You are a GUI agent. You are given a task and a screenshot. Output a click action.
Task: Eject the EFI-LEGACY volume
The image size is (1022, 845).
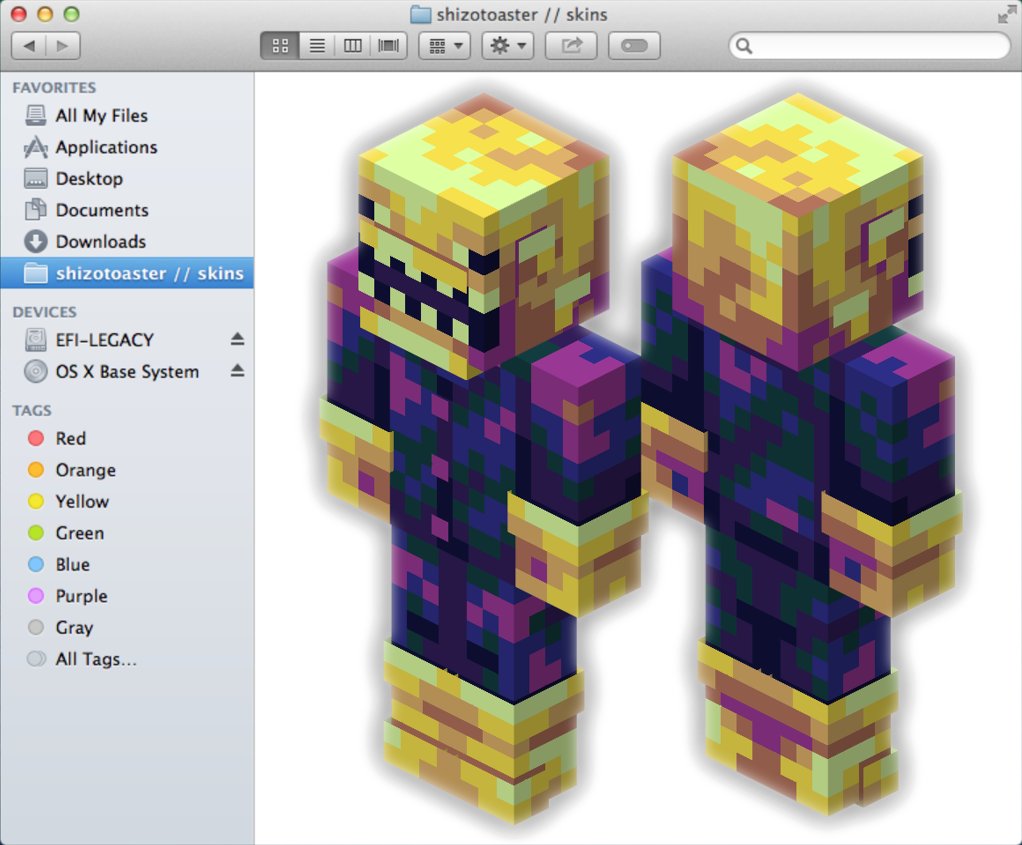point(237,339)
